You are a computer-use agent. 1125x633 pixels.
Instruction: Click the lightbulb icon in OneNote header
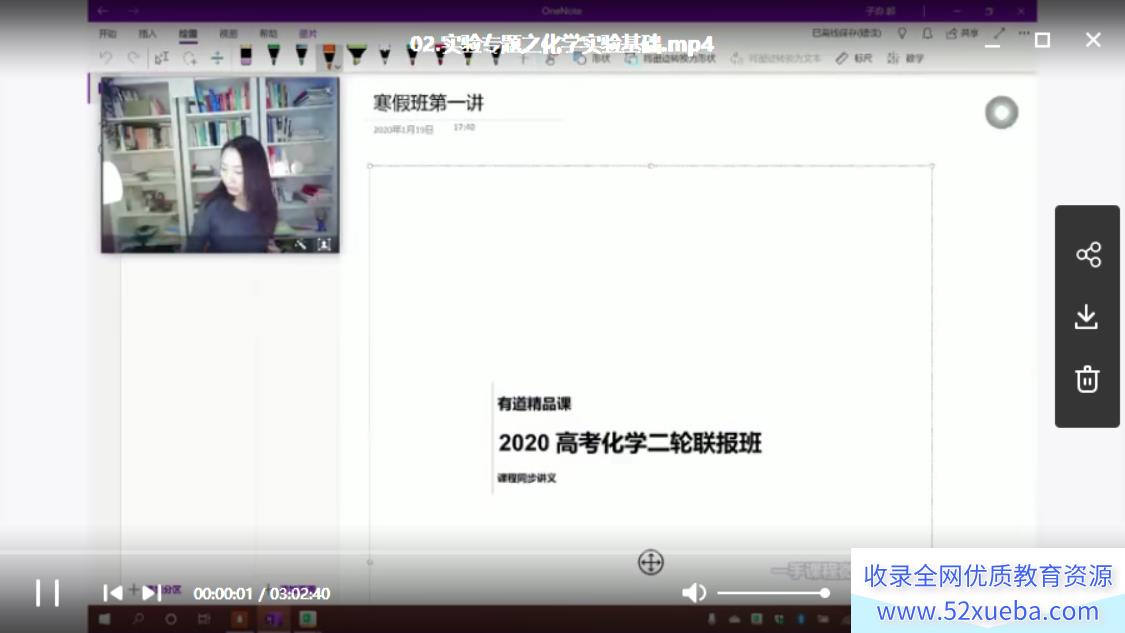point(902,33)
